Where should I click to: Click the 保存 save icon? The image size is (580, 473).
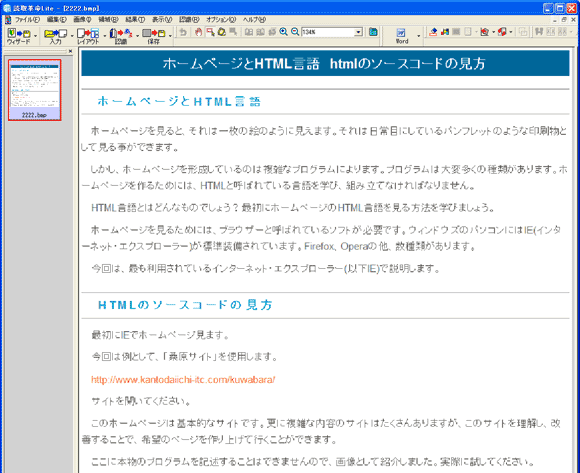pyautogui.click(x=154, y=36)
